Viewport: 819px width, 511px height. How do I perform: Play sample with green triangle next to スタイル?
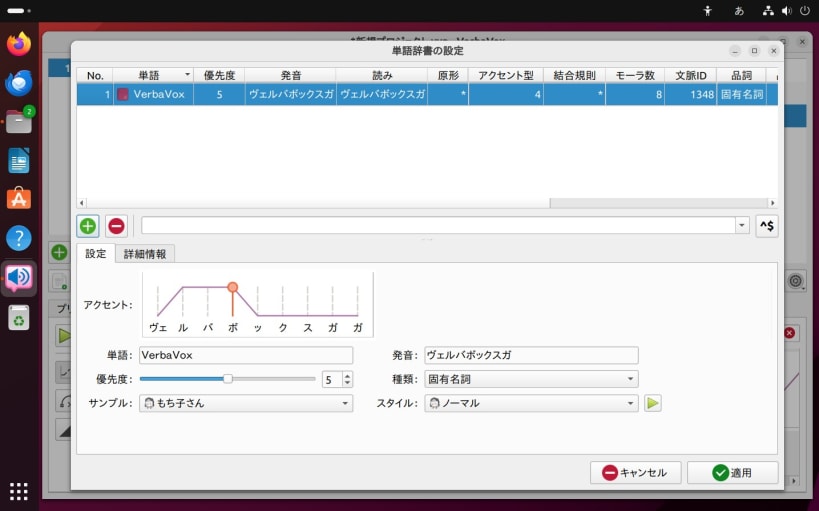coord(652,403)
